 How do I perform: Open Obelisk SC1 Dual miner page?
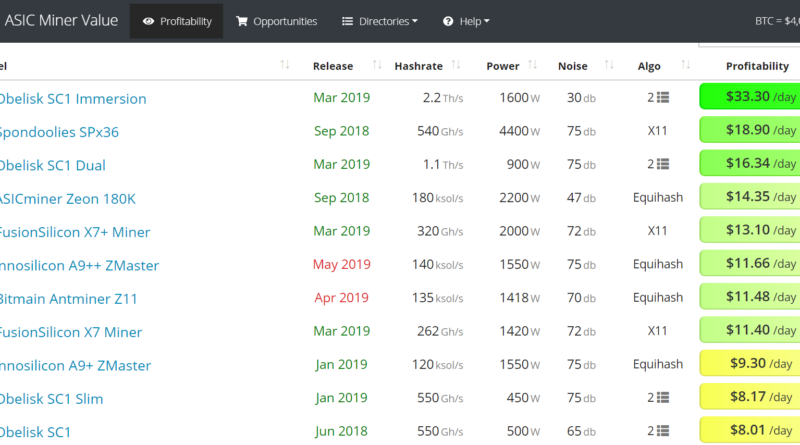53,165
